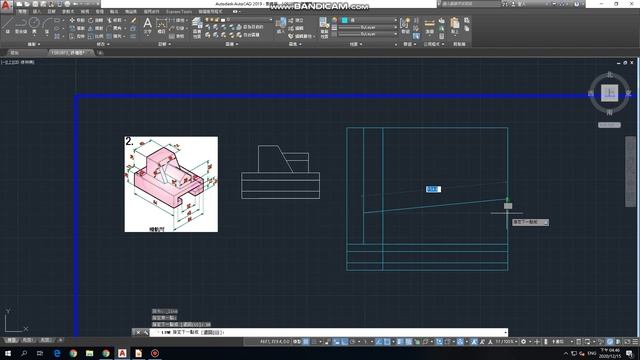Expand the Modify (修改) panel
This screenshot has width=640, height=360.
(x=102, y=44)
